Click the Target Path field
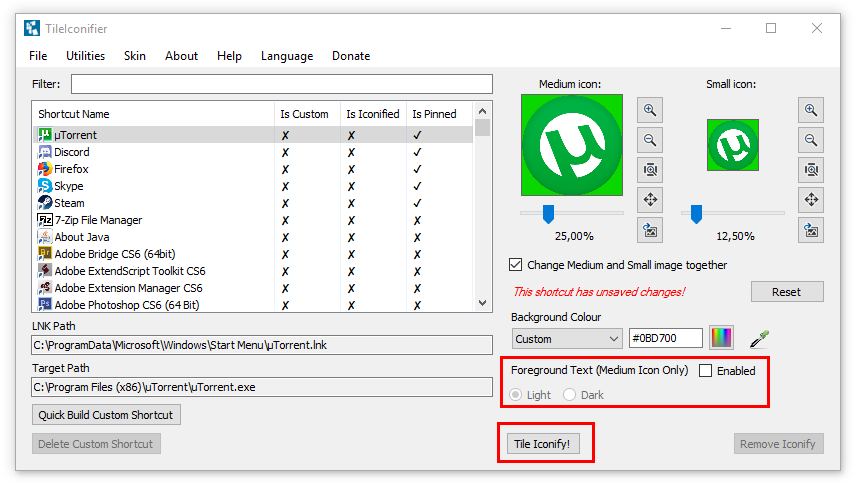The height and width of the screenshot is (486, 857). click(x=262, y=387)
